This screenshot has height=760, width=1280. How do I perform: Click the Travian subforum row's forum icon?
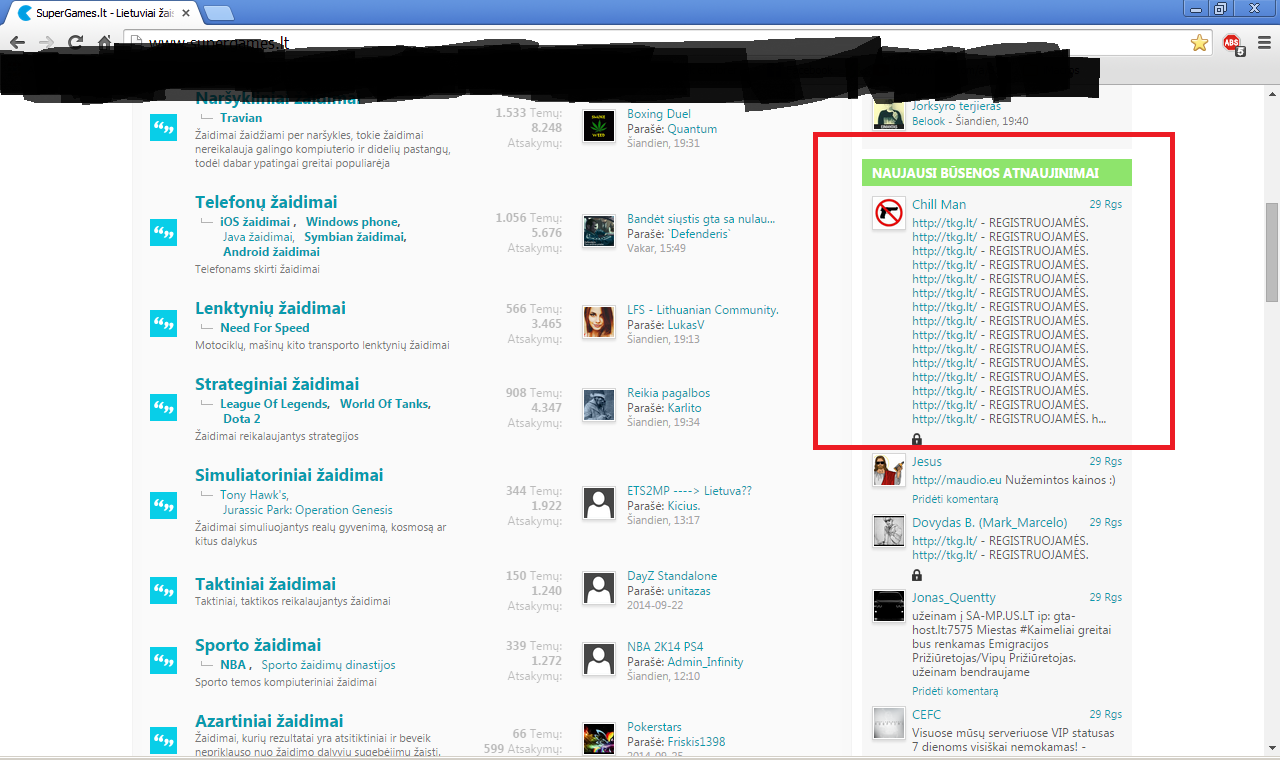163,128
